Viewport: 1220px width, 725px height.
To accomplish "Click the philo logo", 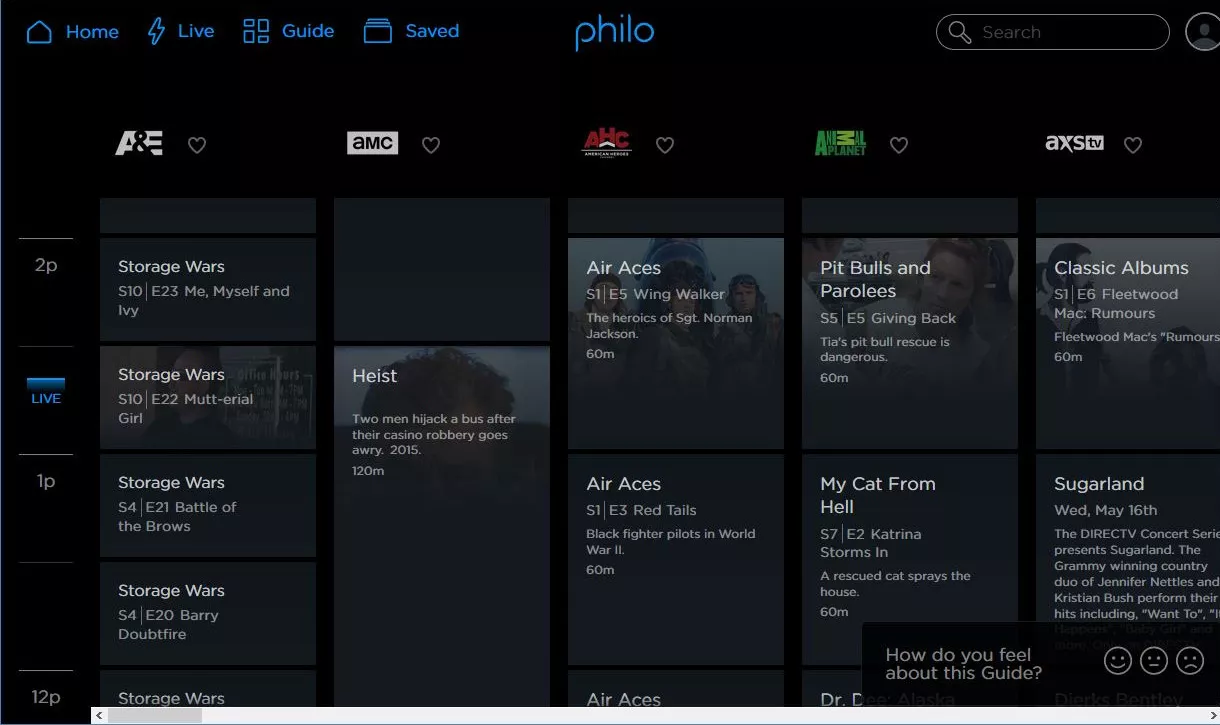I will click(x=614, y=32).
